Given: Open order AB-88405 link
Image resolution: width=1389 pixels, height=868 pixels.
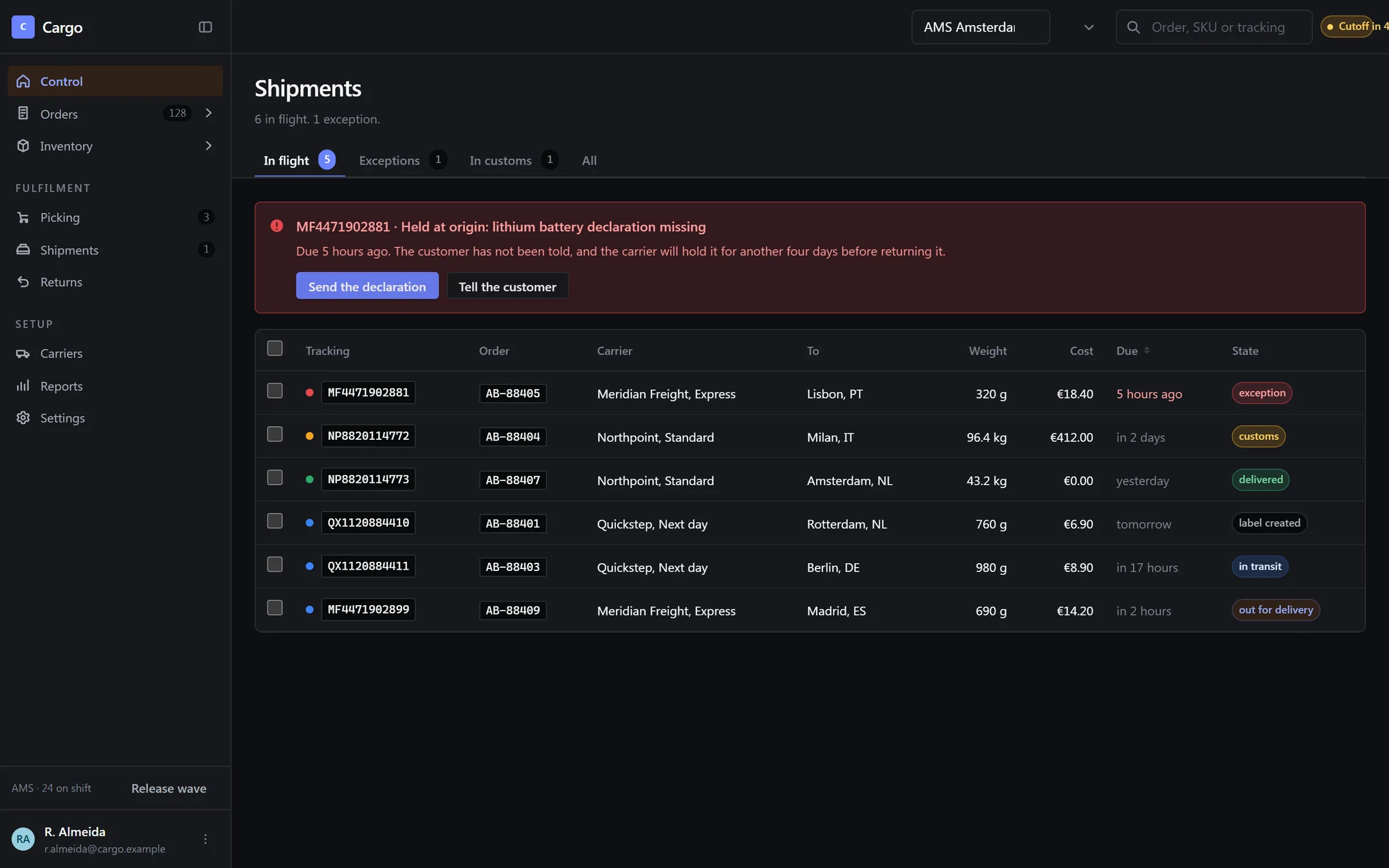Looking at the screenshot, I should (513, 393).
